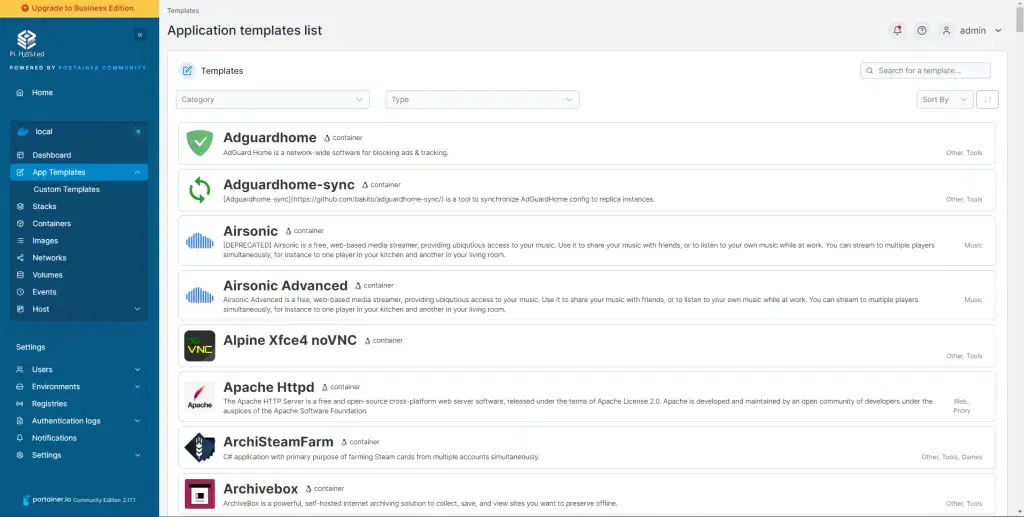The width and height of the screenshot is (1024, 517).
Task: Click the Volumes database icon
Action: (x=20, y=275)
